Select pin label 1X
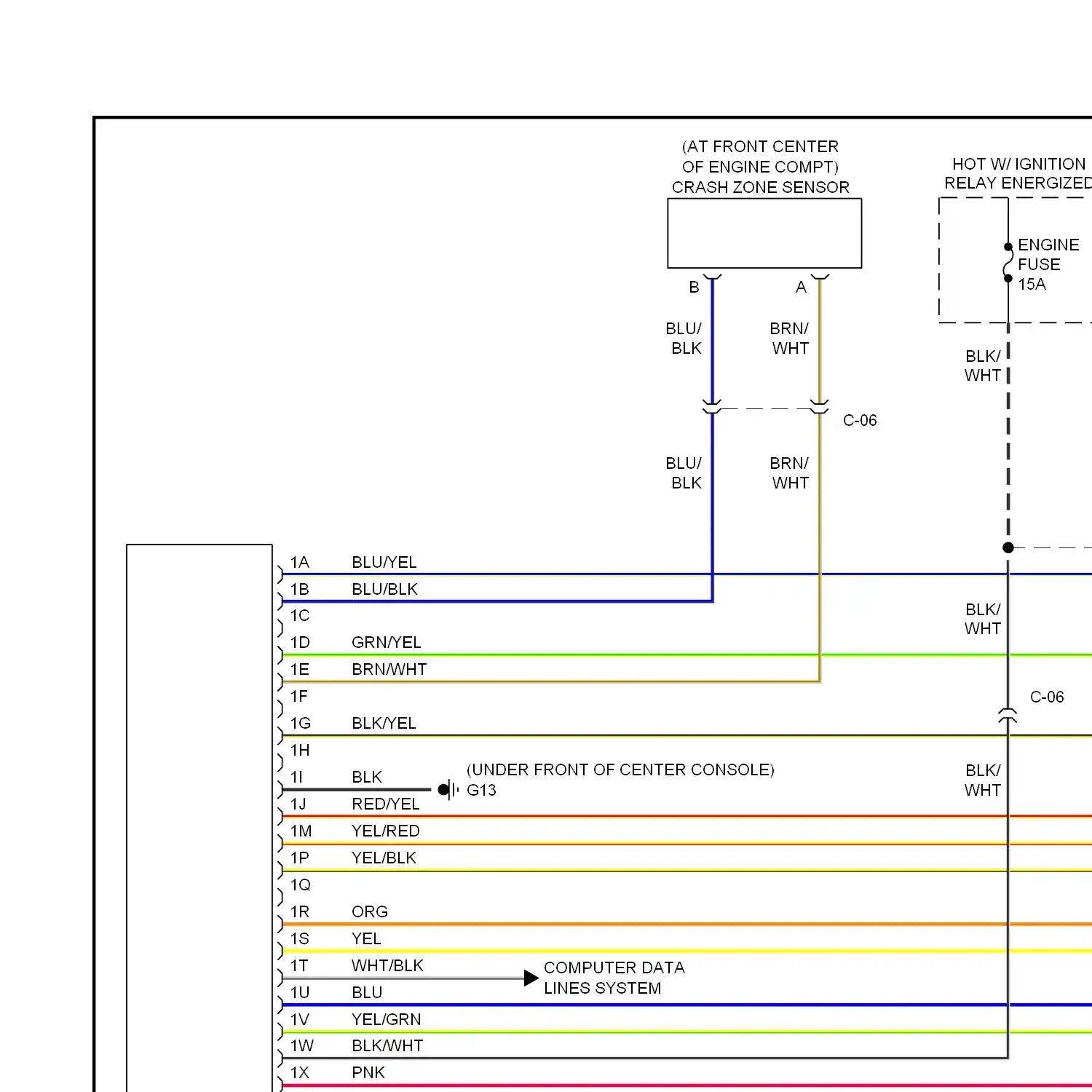 [300, 1072]
